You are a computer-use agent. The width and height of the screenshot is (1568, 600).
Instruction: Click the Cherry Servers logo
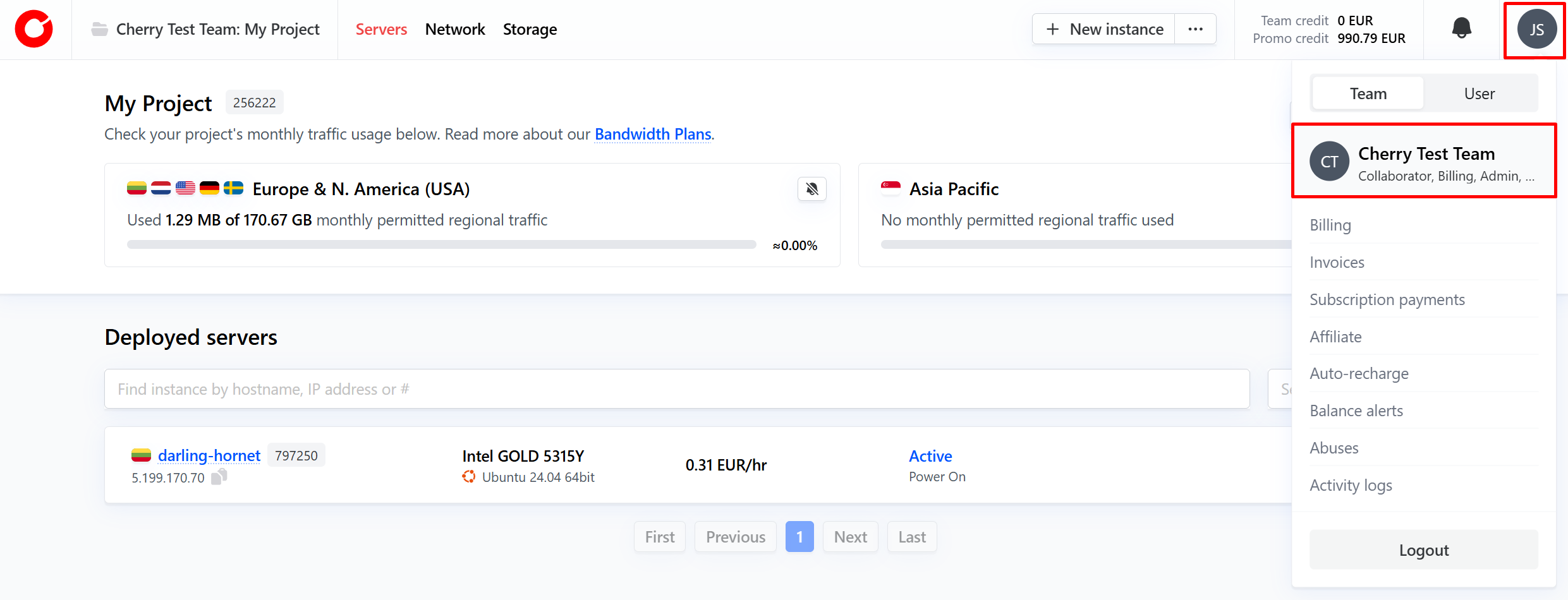34,29
